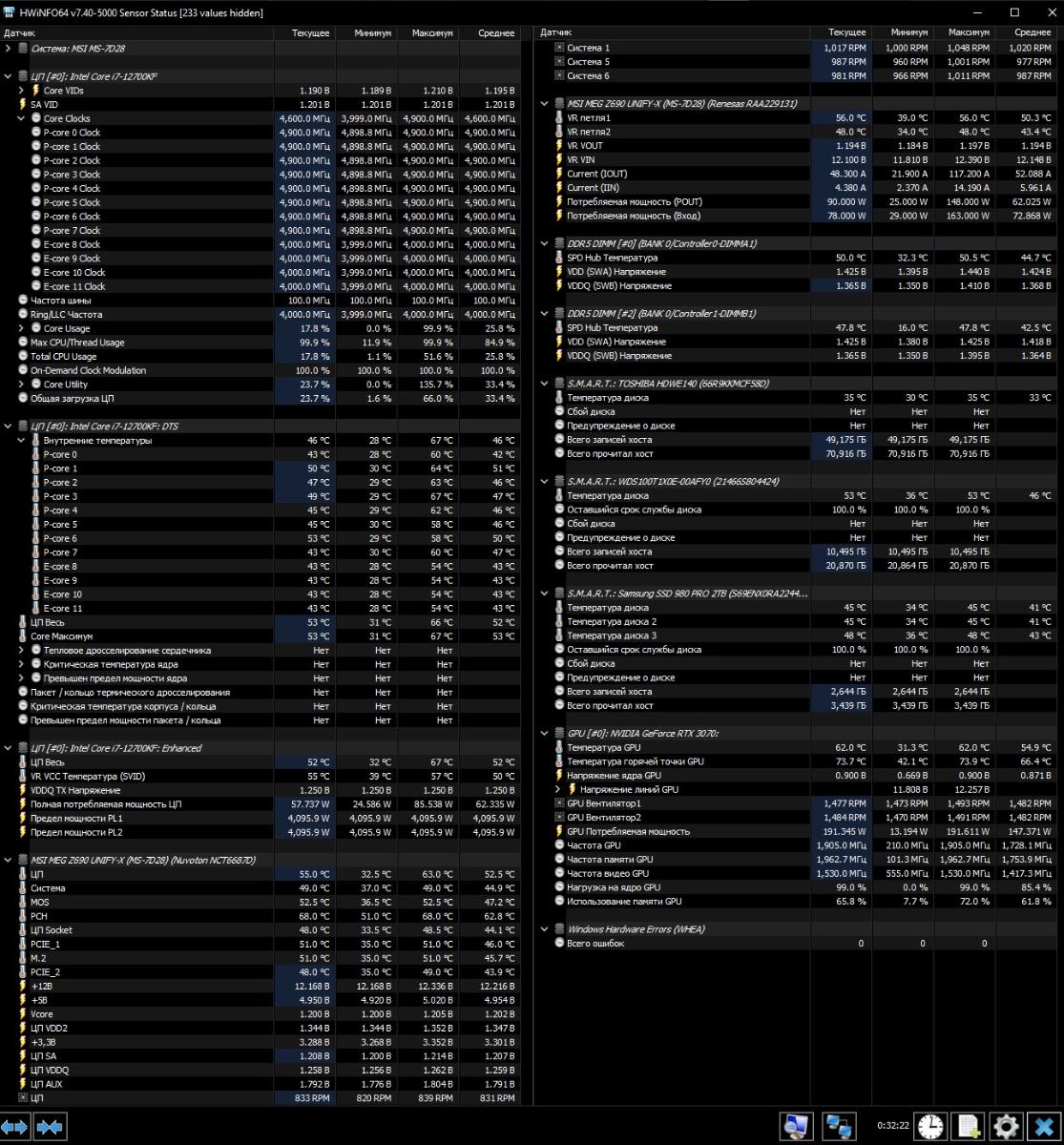Collapse the Nuvoton NCT6687D sensor group
Viewport: 1064px width, 1145px height.
pyautogui.click(x=9, y=860)
